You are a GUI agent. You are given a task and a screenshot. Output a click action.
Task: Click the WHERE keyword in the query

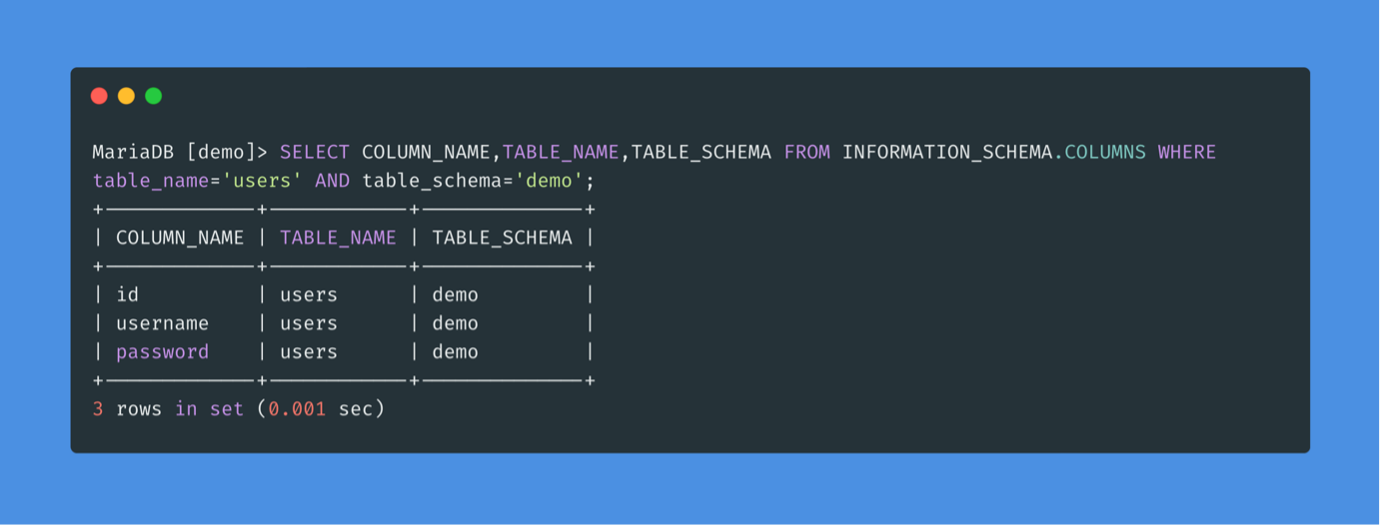tap(1186, 153)
